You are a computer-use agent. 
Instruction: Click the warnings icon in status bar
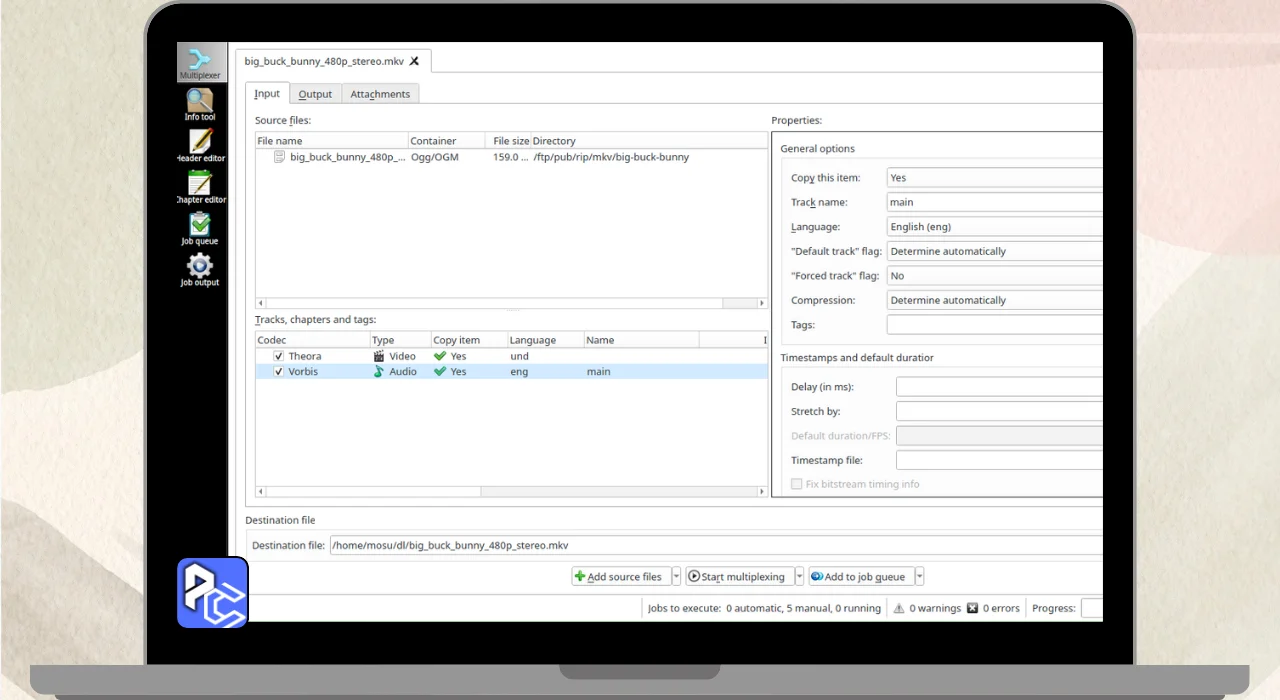point(898,608)
